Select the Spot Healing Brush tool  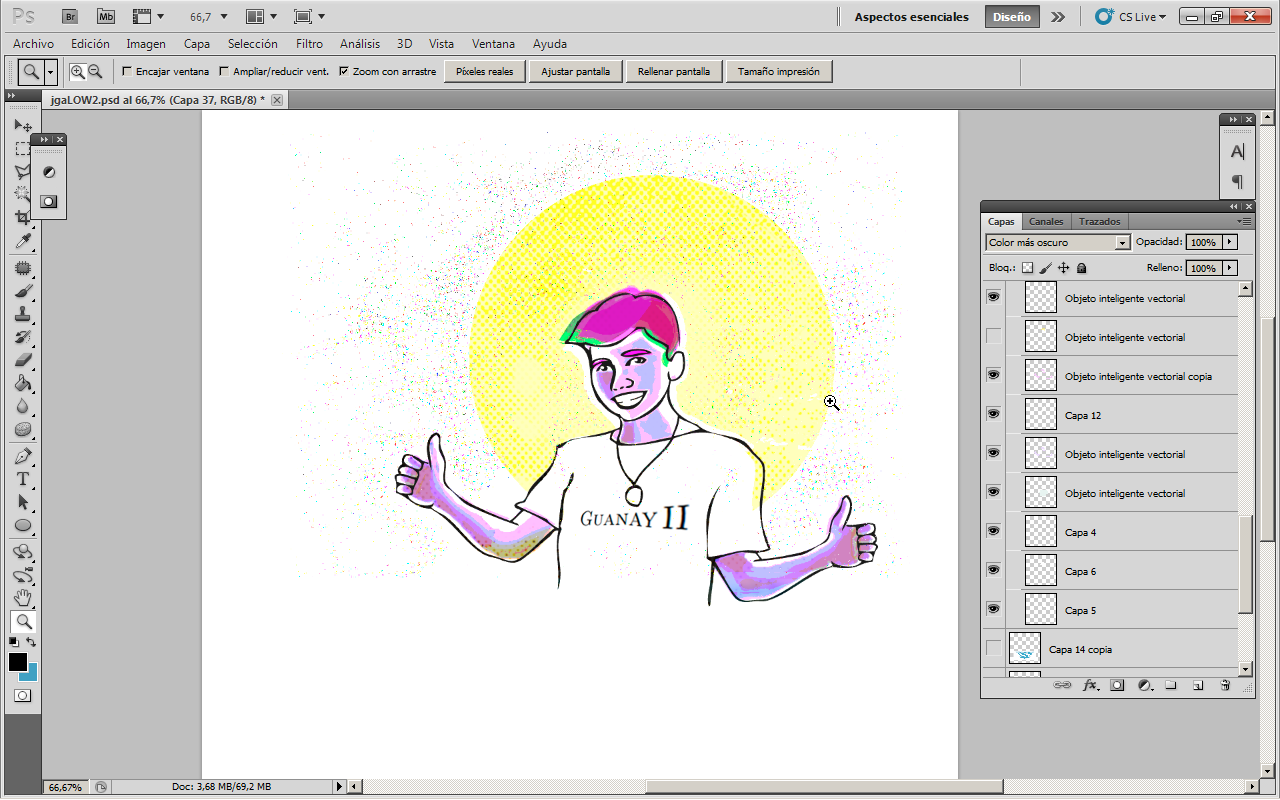(22, 268)
